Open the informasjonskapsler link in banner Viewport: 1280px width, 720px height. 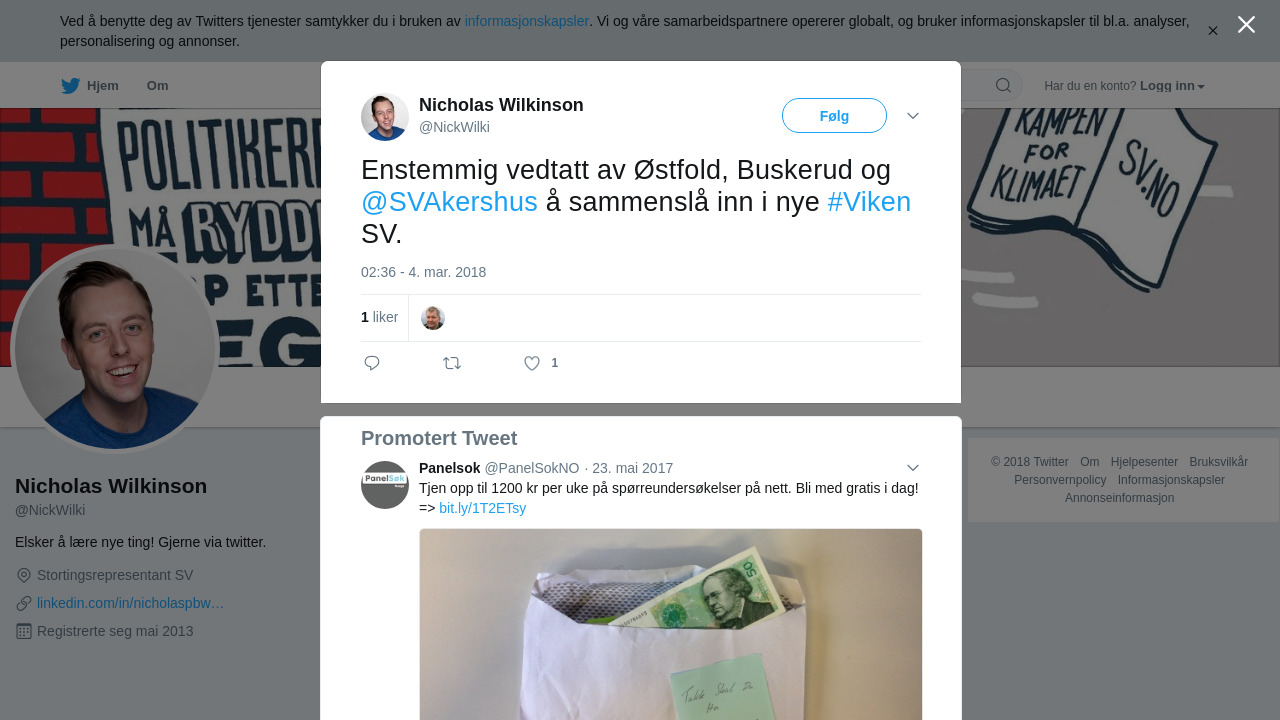(527, 21)
